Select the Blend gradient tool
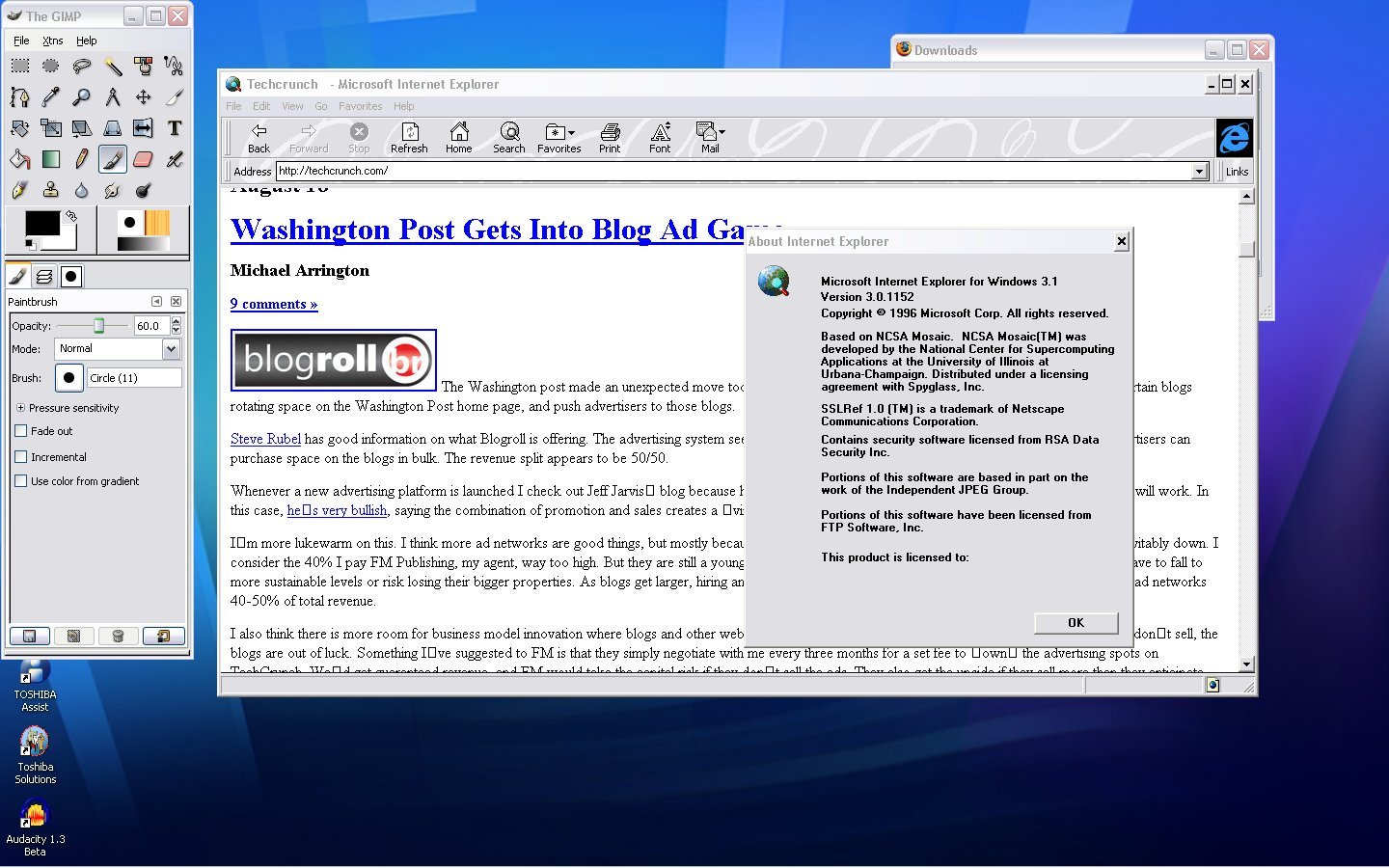 (x=51, y=159)
